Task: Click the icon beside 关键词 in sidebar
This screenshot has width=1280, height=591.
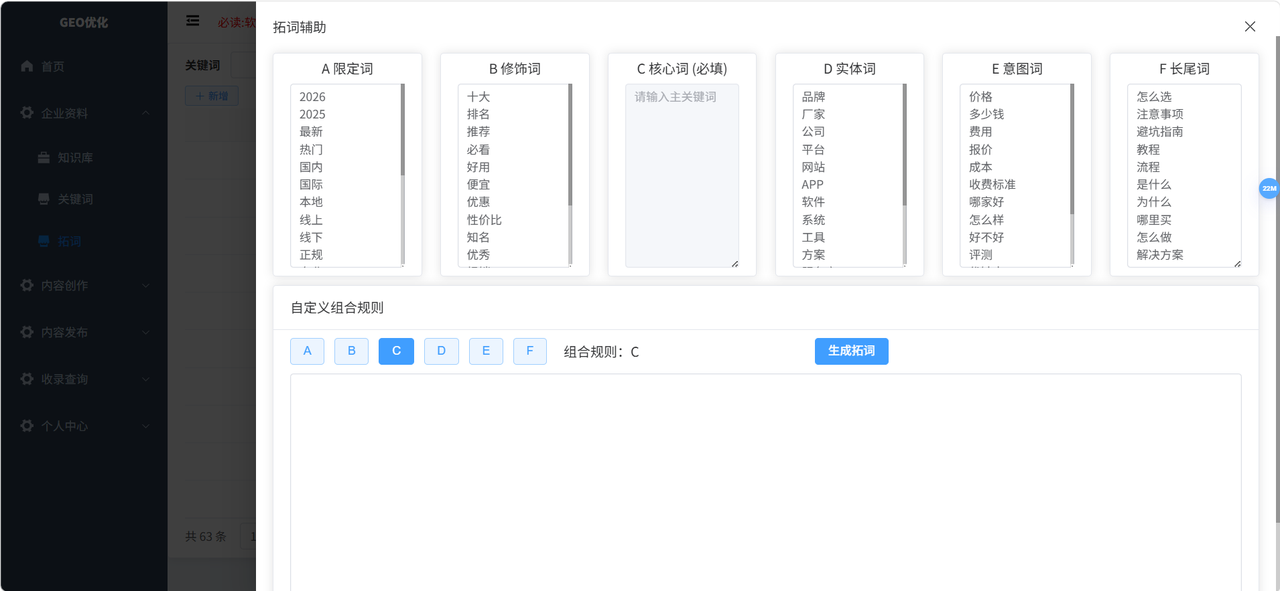Action: 44,199
